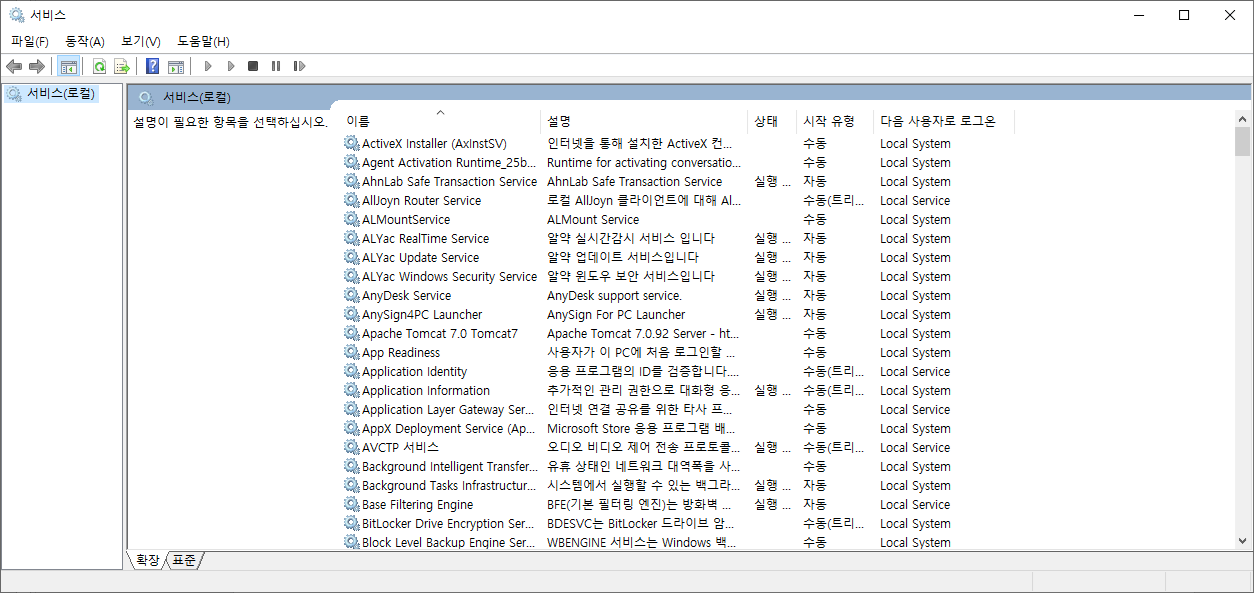Viewport: 1254px width, 593px height.
Task: Click the description 'Runtime for activating conversatio...'
Action: click(x=644, y=162)
